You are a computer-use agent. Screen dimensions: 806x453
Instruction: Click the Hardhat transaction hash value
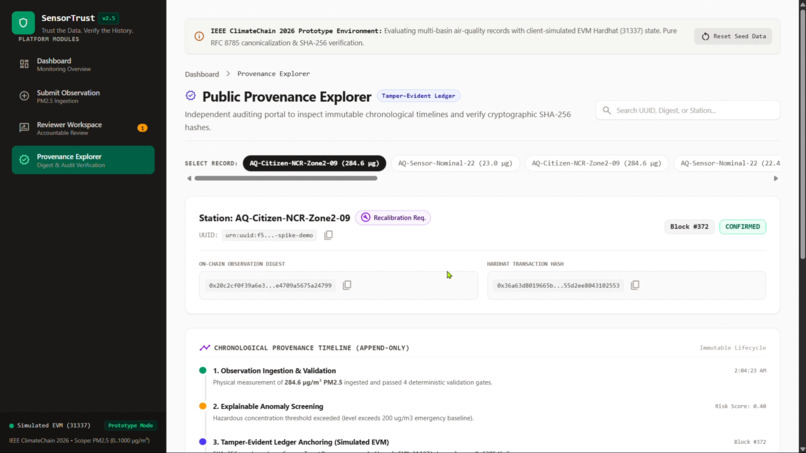coord(558,285)
